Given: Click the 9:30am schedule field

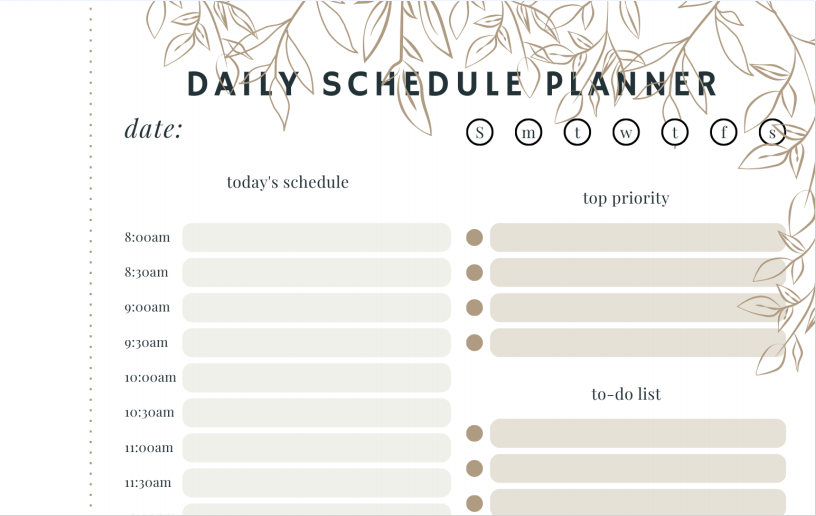Looking at the screenshot, I should tap(316, 343).
